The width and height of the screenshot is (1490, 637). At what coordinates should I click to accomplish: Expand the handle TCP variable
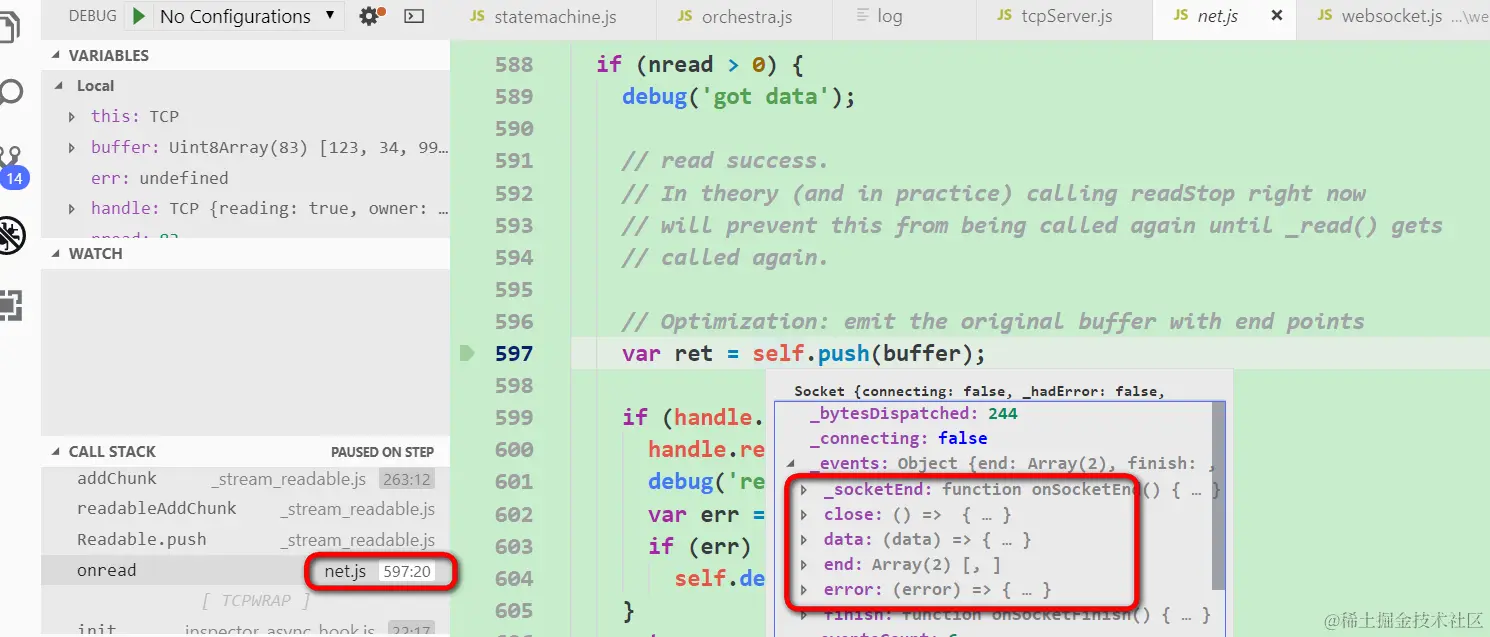pos(72,209)
